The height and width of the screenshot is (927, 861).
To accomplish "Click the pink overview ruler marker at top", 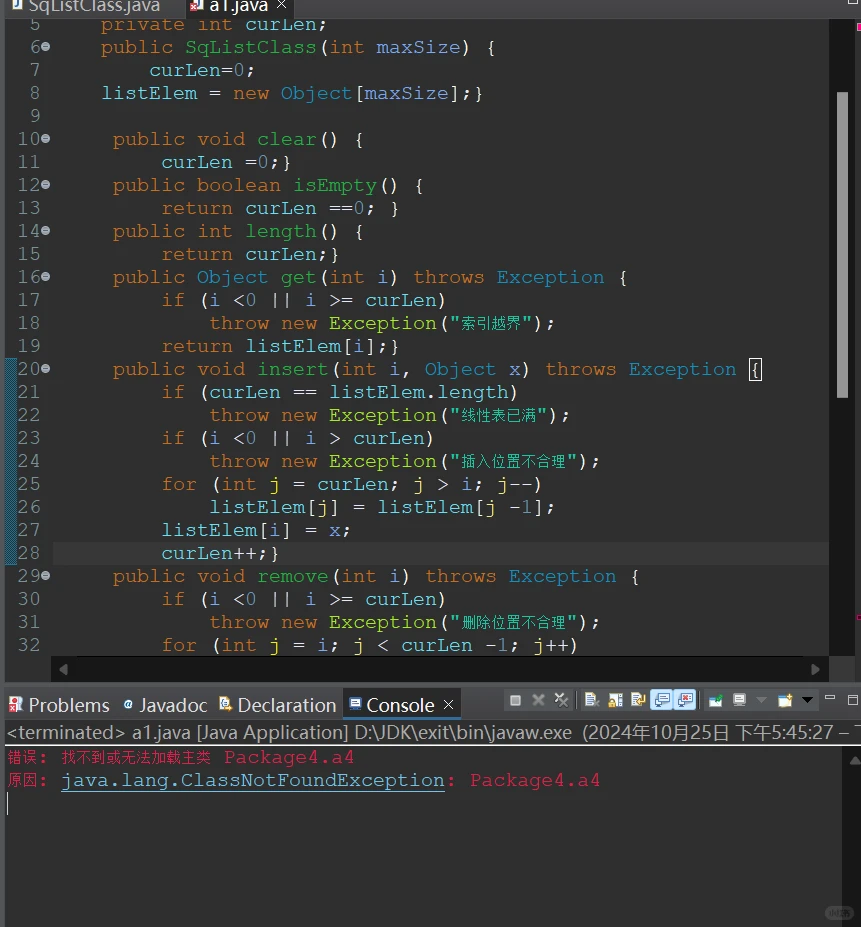I will pos(858,27).
